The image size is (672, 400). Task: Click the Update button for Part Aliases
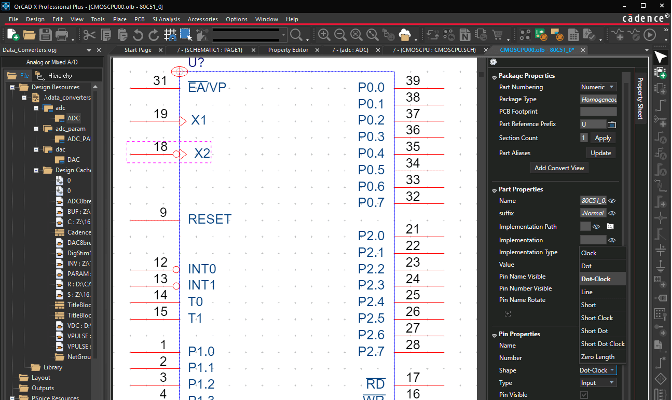[600, 153]
